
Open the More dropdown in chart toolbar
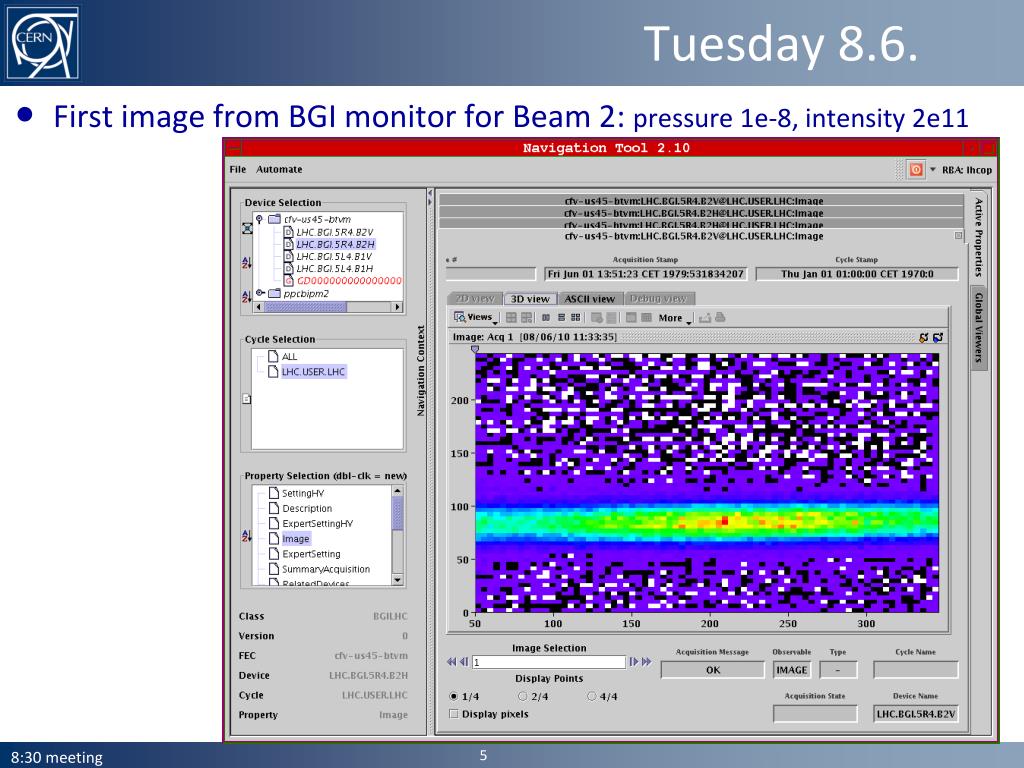[x=674, y=318]
